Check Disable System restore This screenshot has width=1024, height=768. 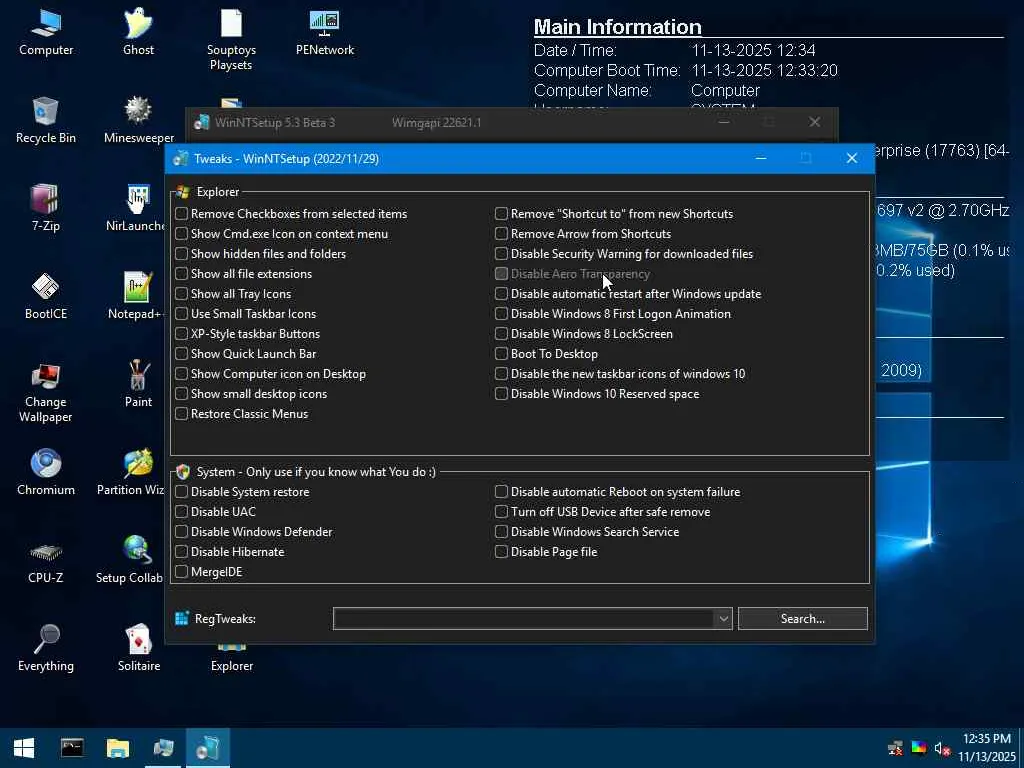coord(182,492)
